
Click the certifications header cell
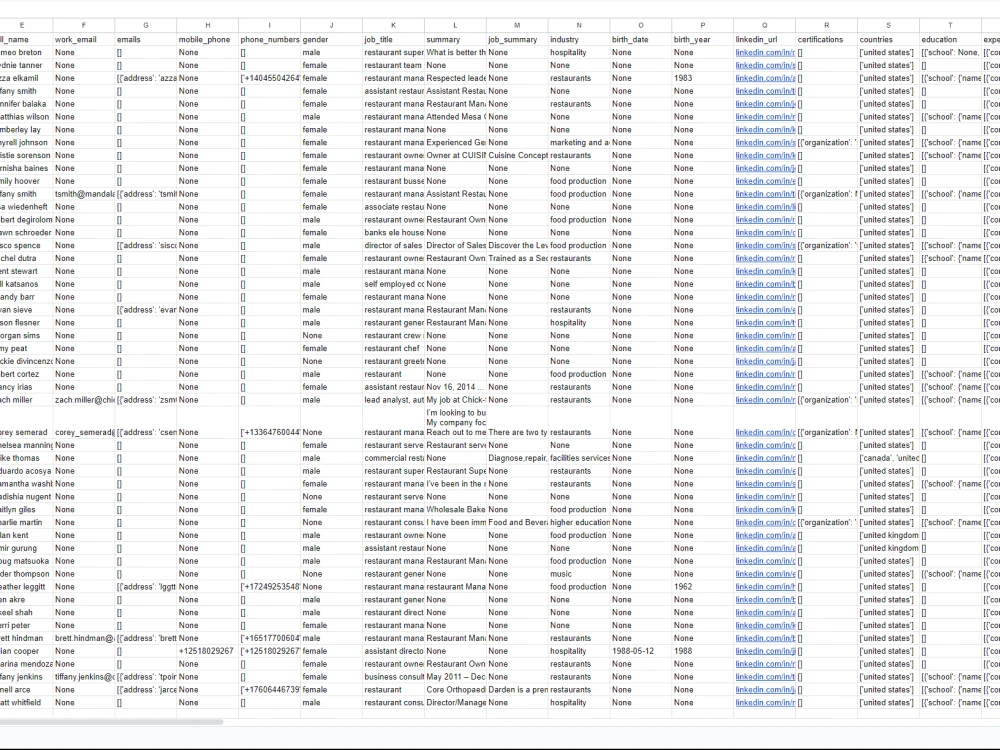coord(826,40)
